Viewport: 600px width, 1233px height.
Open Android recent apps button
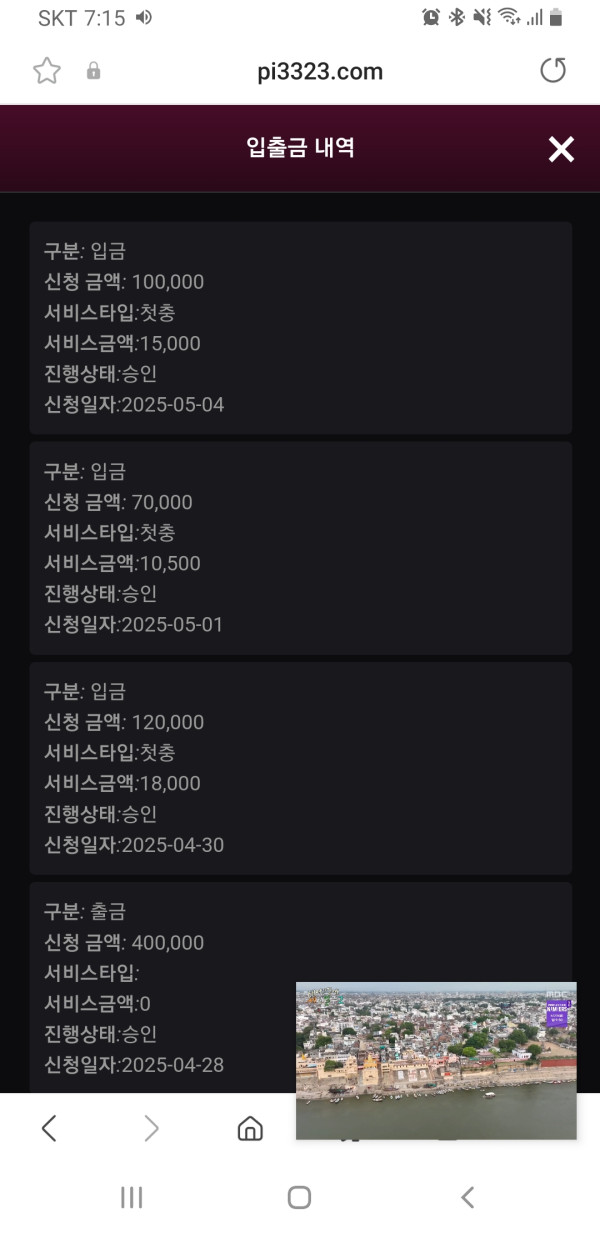131,1197
